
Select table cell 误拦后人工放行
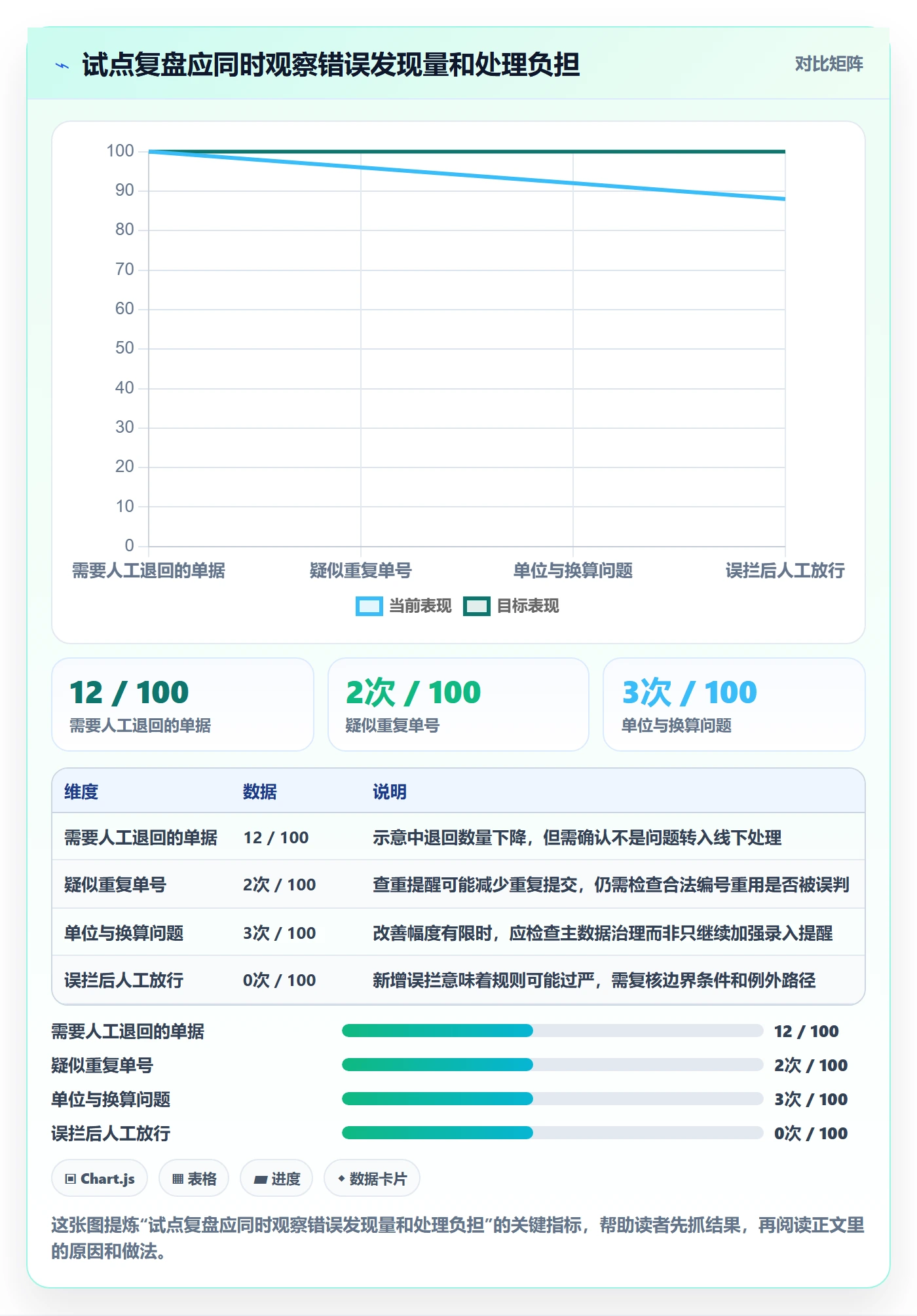[124, 979]
